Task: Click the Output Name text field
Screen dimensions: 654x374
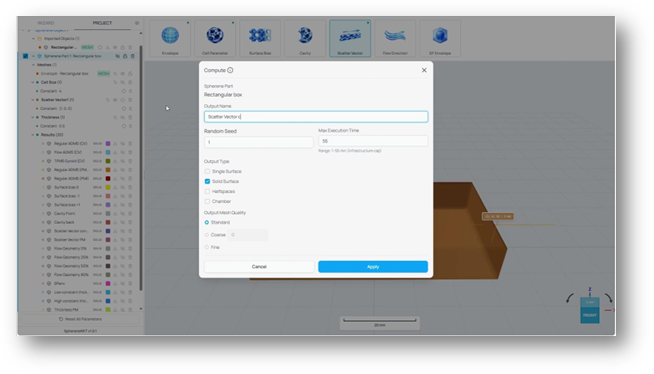Action: pos(316,117)
